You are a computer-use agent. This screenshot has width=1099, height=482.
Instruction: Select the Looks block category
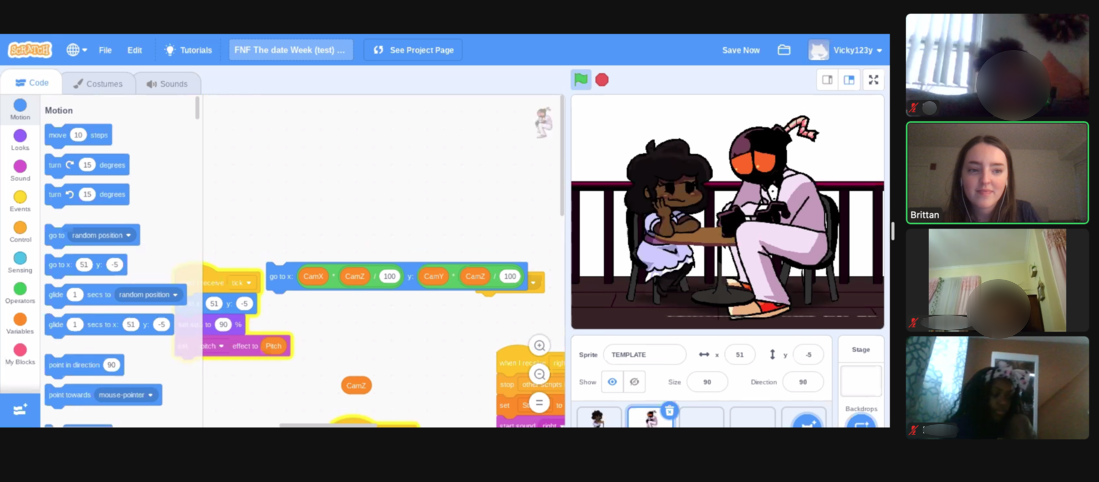click(20, 140)
